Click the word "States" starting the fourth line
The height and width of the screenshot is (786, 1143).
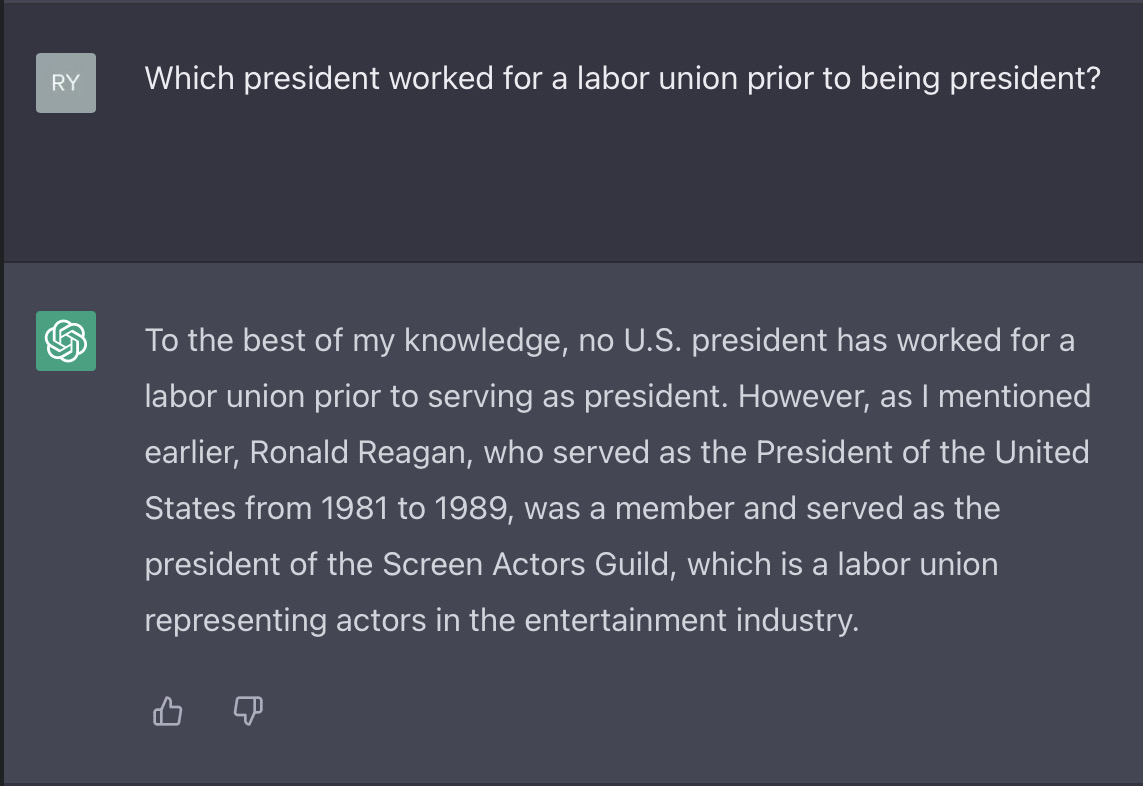tap(190, 508)
